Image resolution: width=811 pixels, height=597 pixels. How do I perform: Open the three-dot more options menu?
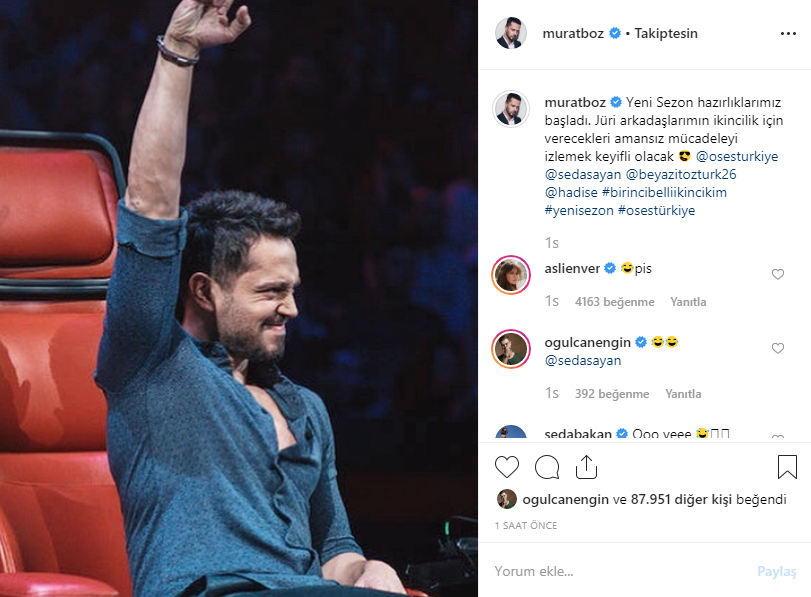788,34
